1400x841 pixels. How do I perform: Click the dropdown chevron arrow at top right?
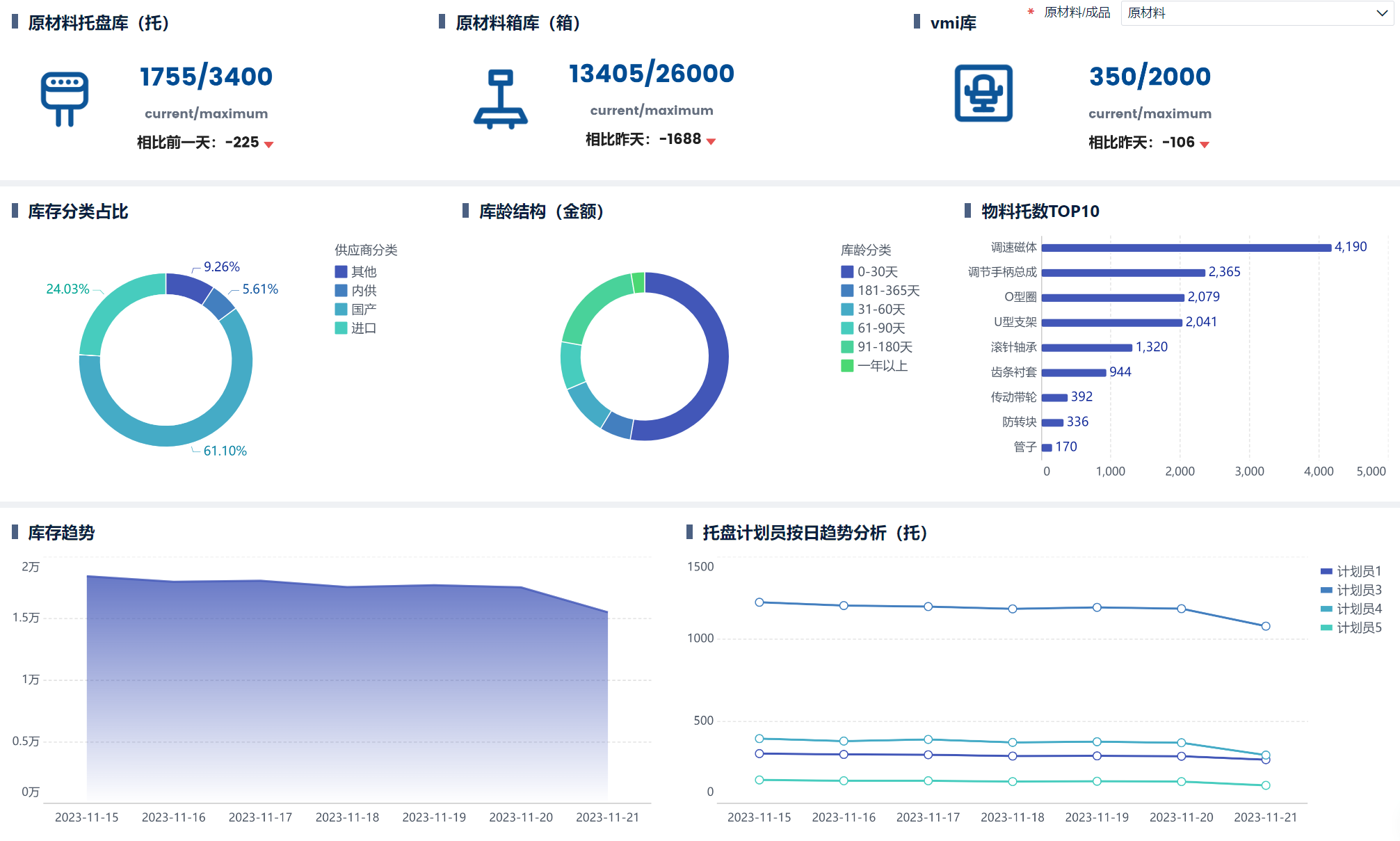[x=1381, y=13]
